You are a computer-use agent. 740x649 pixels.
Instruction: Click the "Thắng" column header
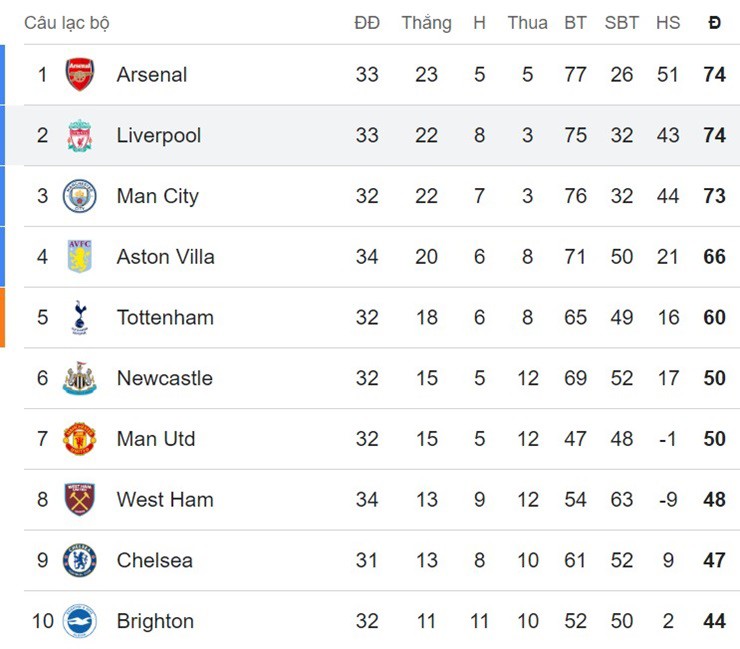tap(427, 23)
